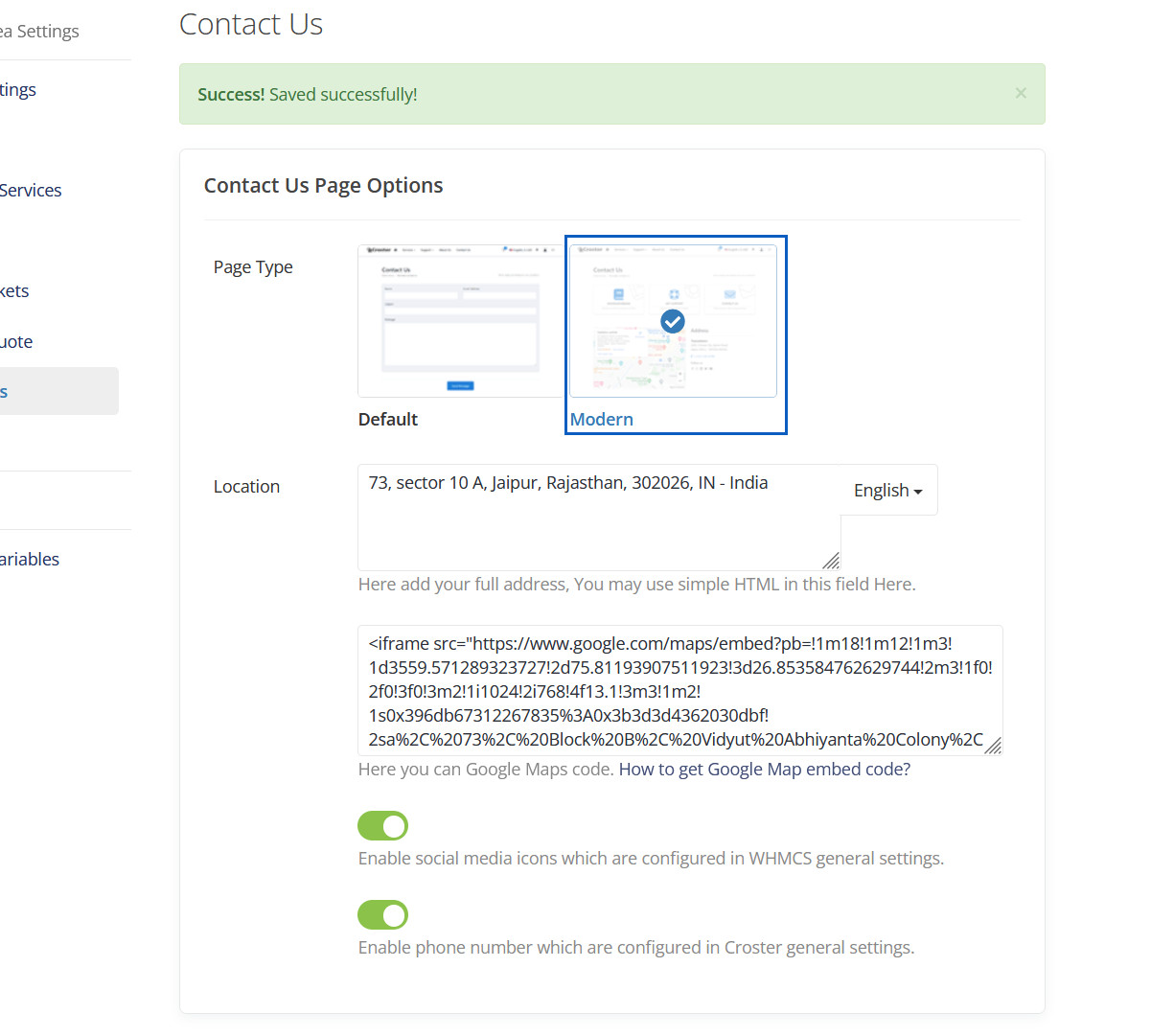Click the highlighted active sidebar item
The width and height of the screenshot is (1151, 1036).
(x=56, y=391)
